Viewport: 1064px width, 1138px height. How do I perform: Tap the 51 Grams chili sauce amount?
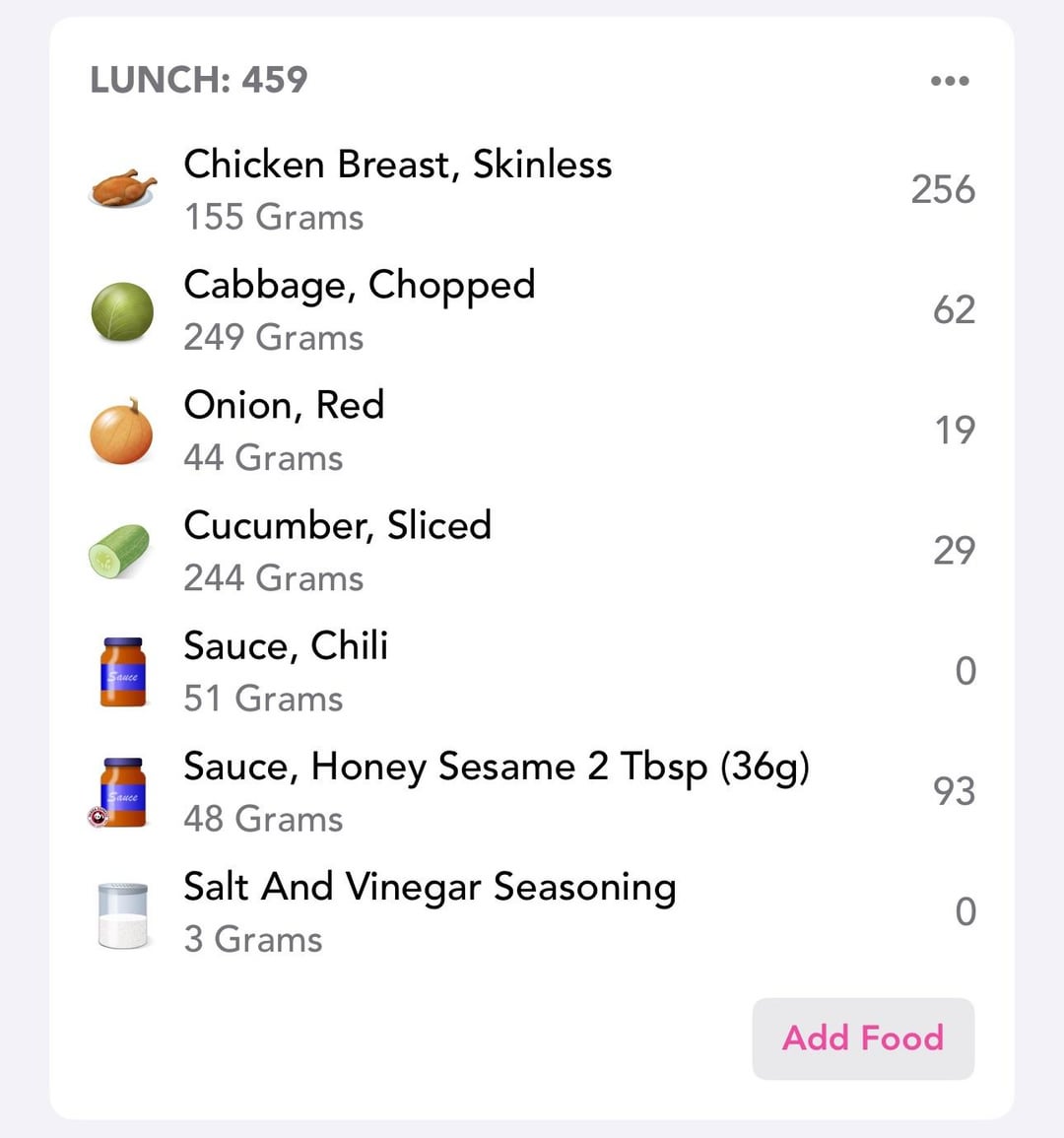tap(263, 699)
